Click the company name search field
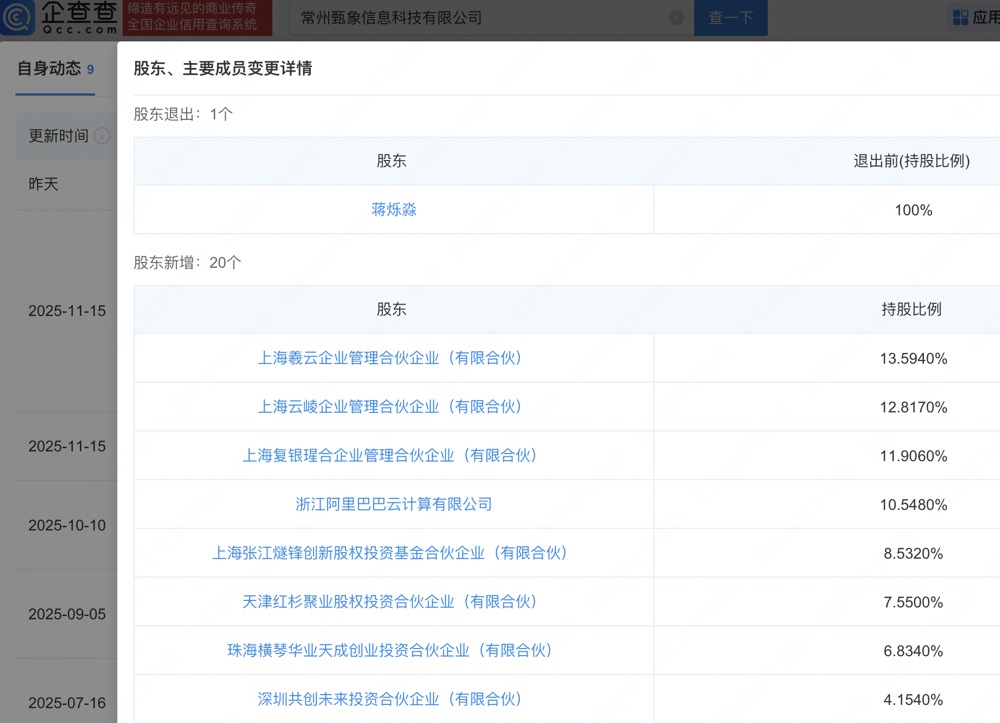Screen dimensions: 1000x723 tap(480, 18)
